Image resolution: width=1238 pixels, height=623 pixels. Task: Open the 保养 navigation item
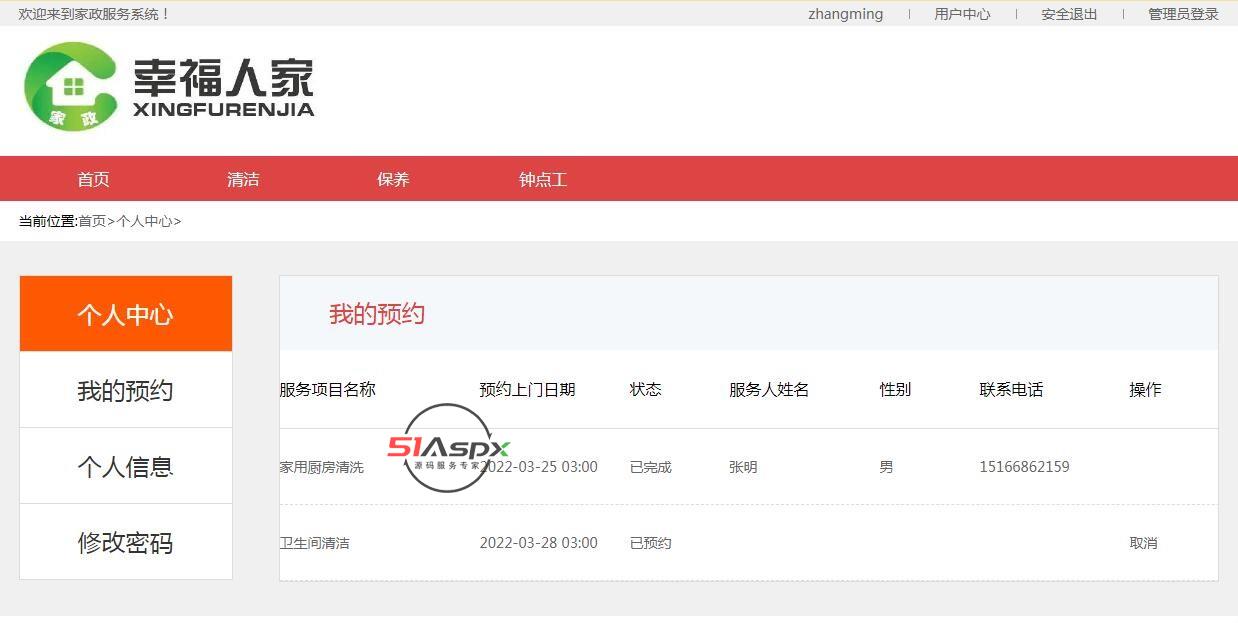pos(393,180)
